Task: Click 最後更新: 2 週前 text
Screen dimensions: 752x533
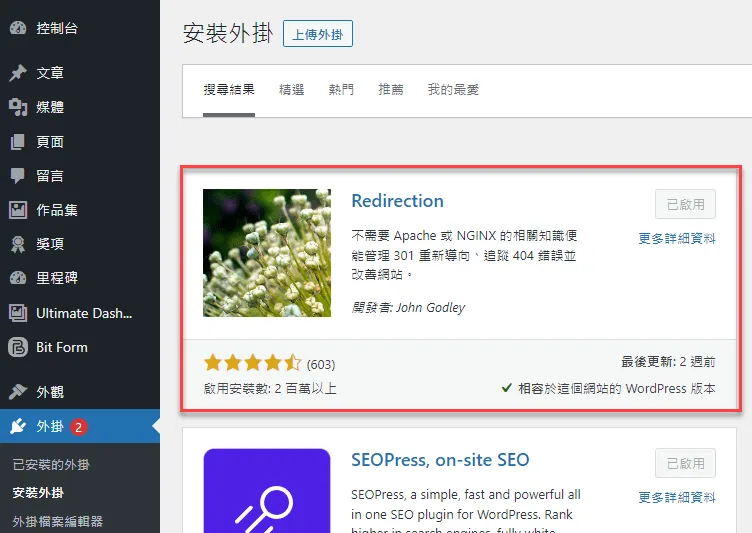Action: coord(668,362)
